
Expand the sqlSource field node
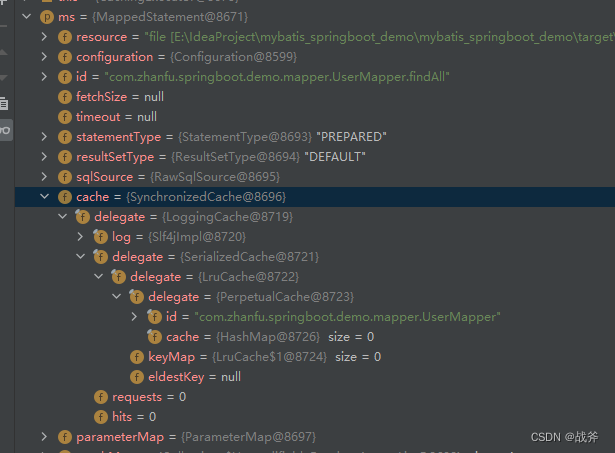pyautogui.click(x=44, y=177)
